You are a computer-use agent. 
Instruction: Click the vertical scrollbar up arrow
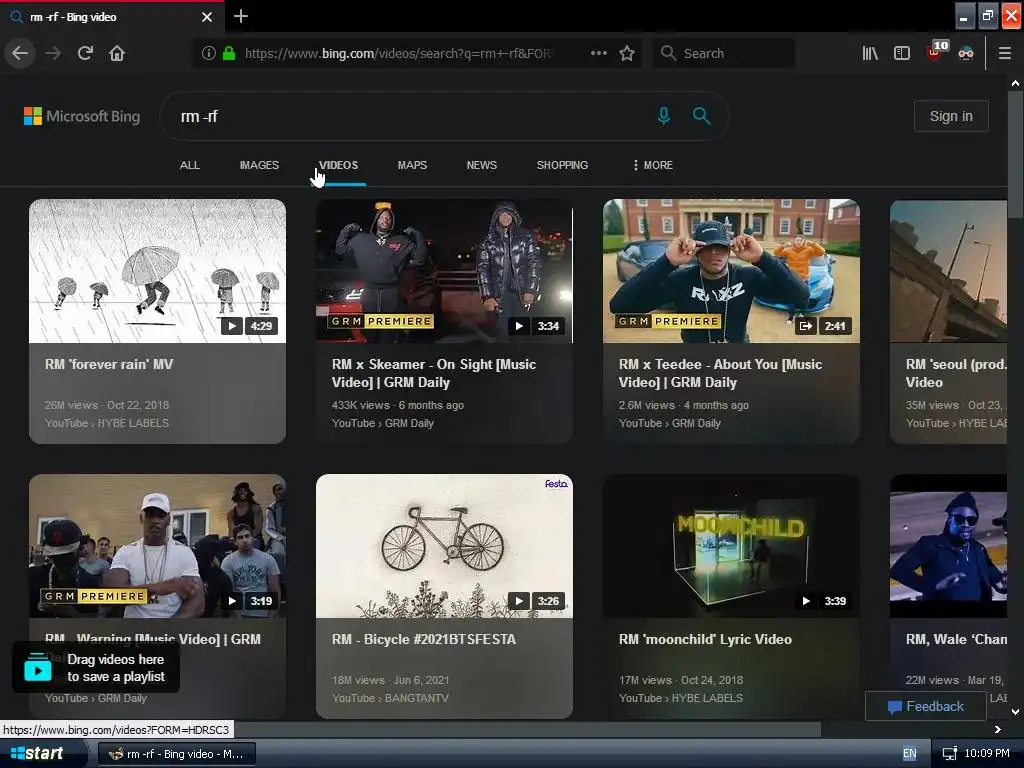(x=1016, y=83)
